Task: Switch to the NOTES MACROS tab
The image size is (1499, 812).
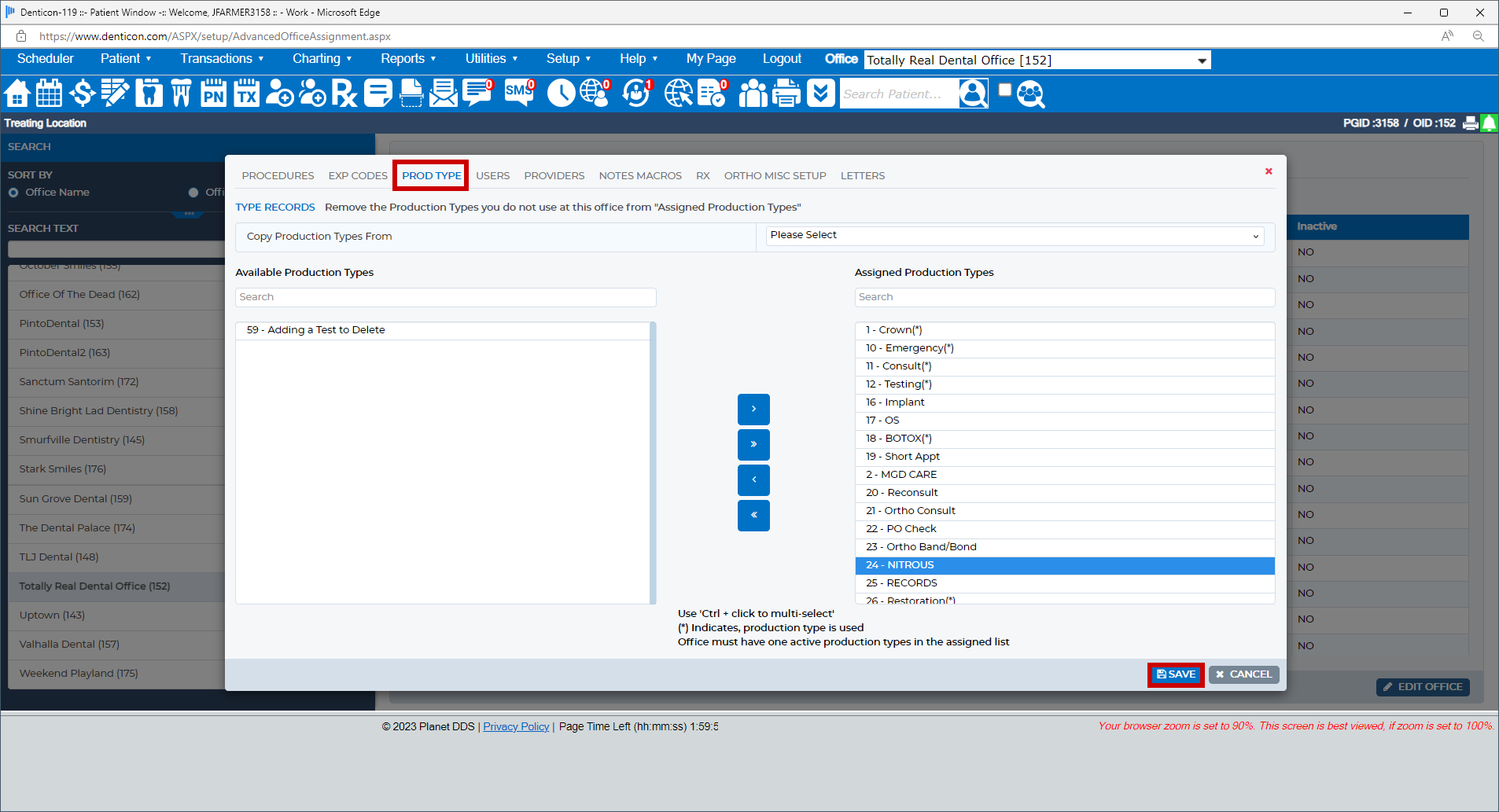Action: coord(640,176)
